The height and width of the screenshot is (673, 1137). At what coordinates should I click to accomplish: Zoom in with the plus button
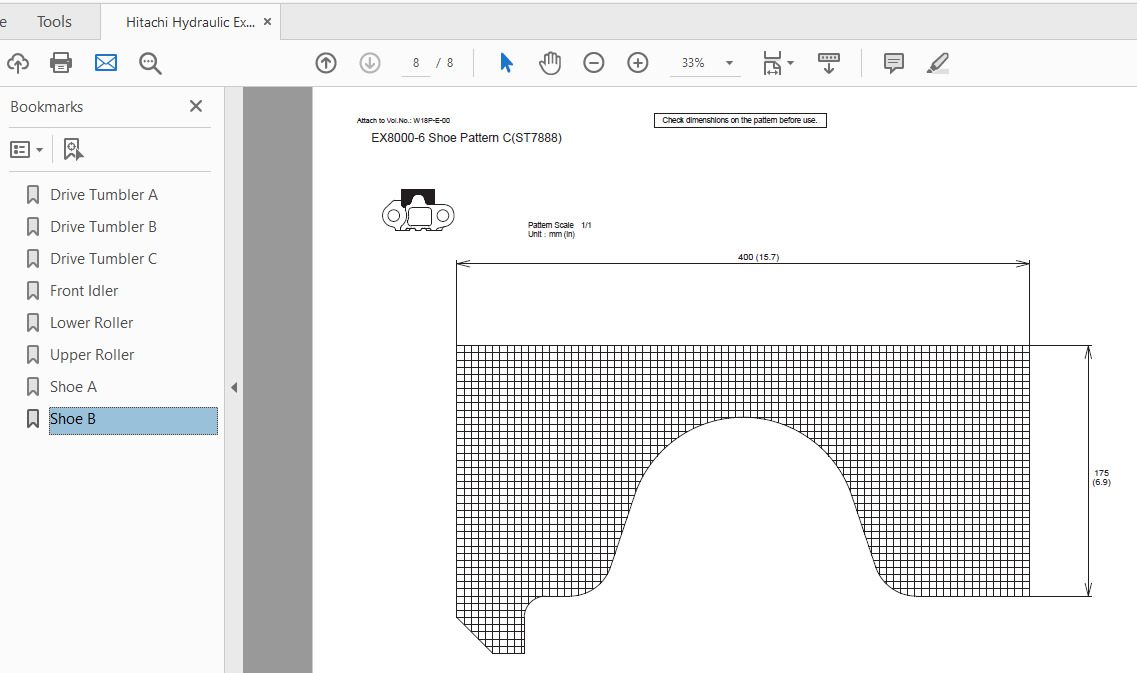(638, 63)
